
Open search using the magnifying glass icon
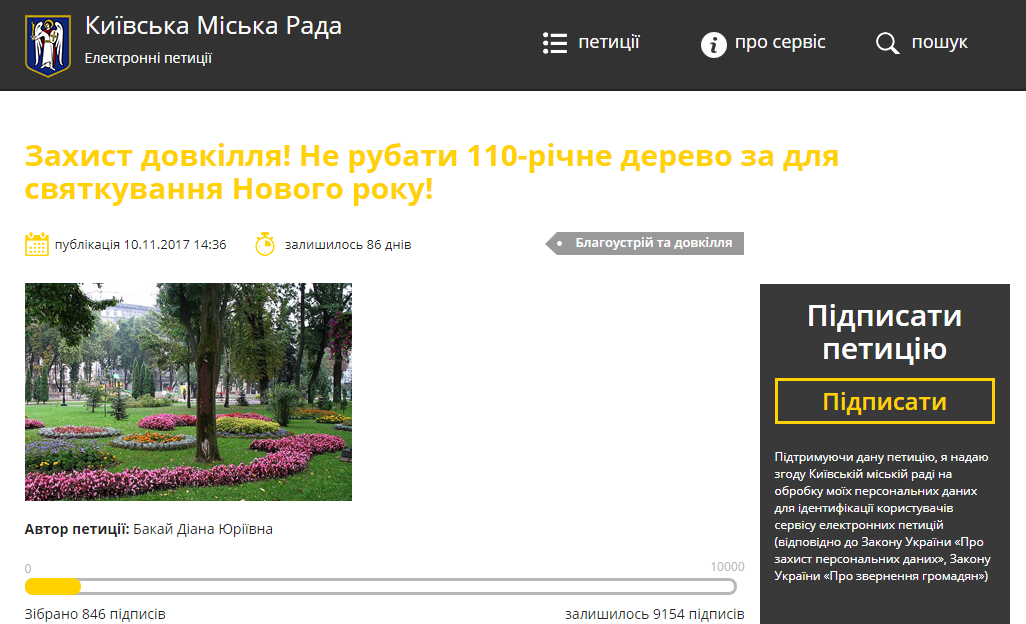pos(887,43)
